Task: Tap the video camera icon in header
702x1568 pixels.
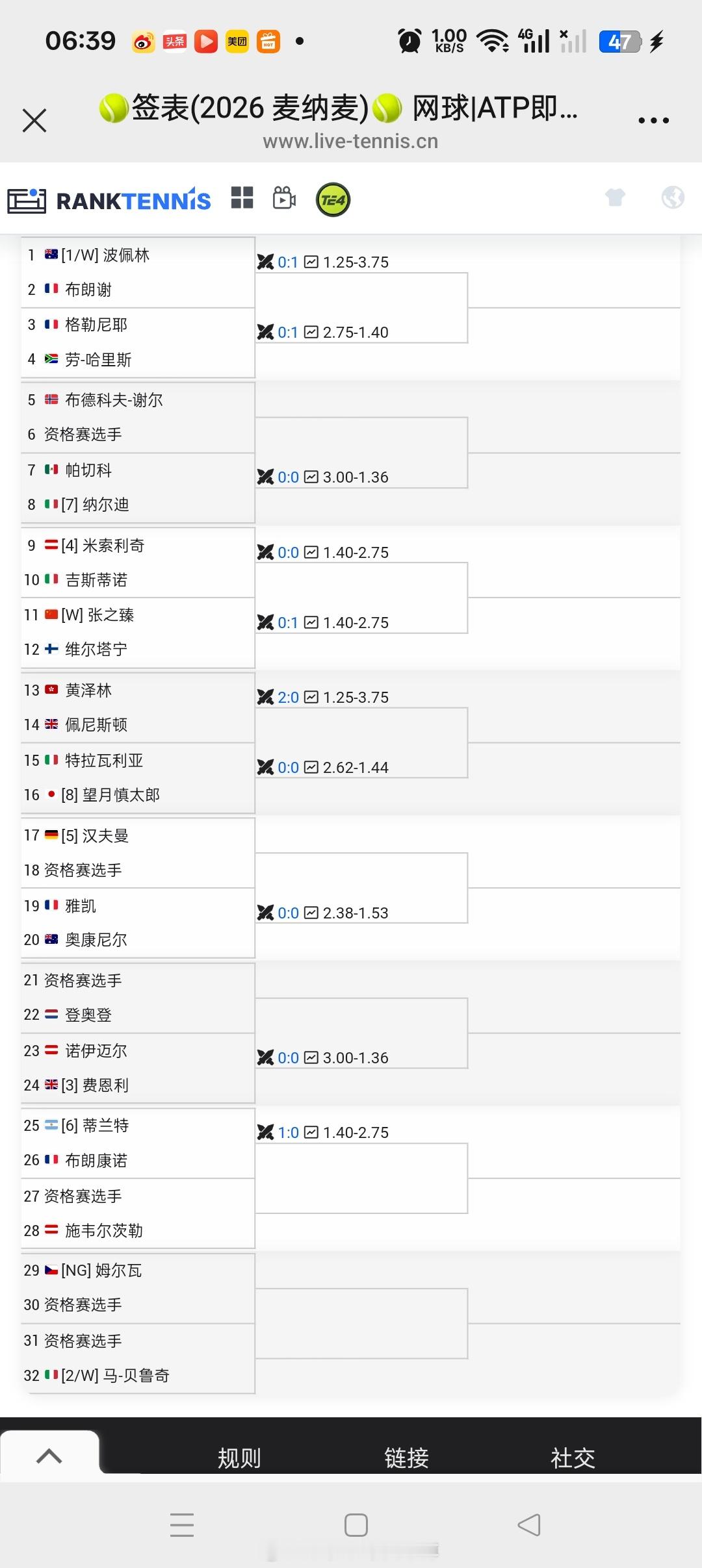Action: pos(284,198)
